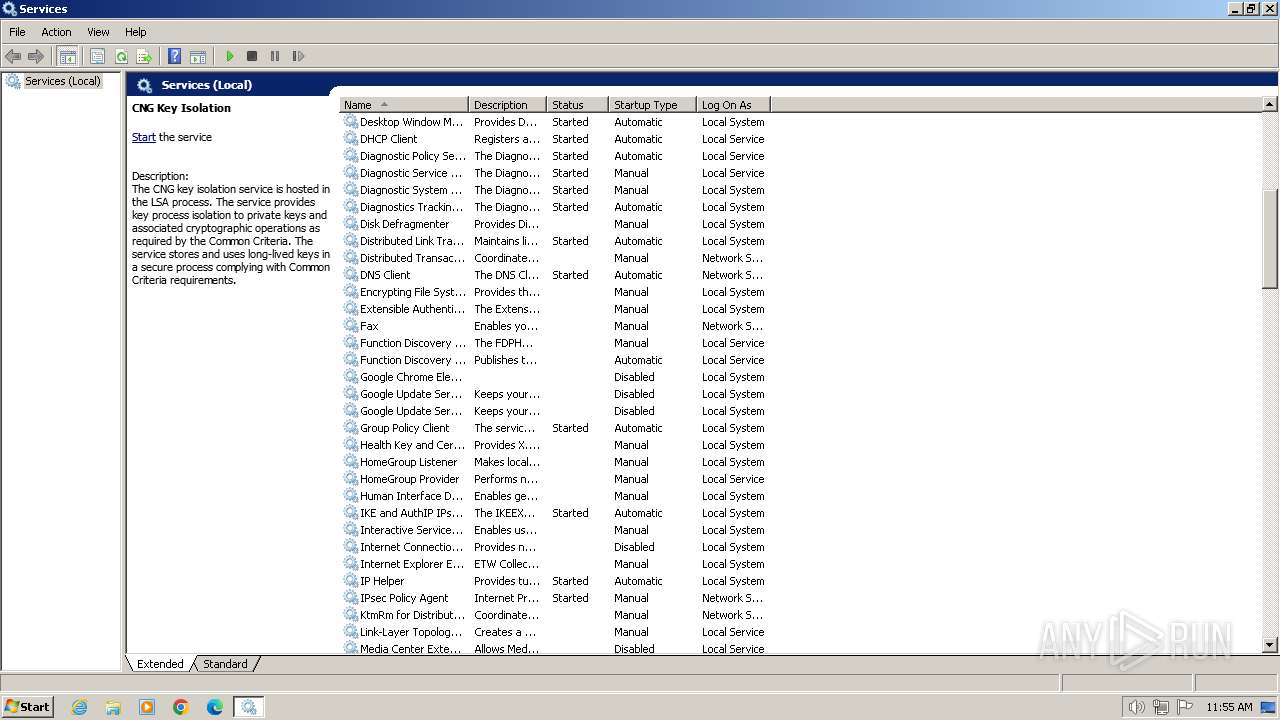Click the green Start Service play icon
This screenshot has height=720, width=1280.
pyautogui.click(x=230, y=56)
